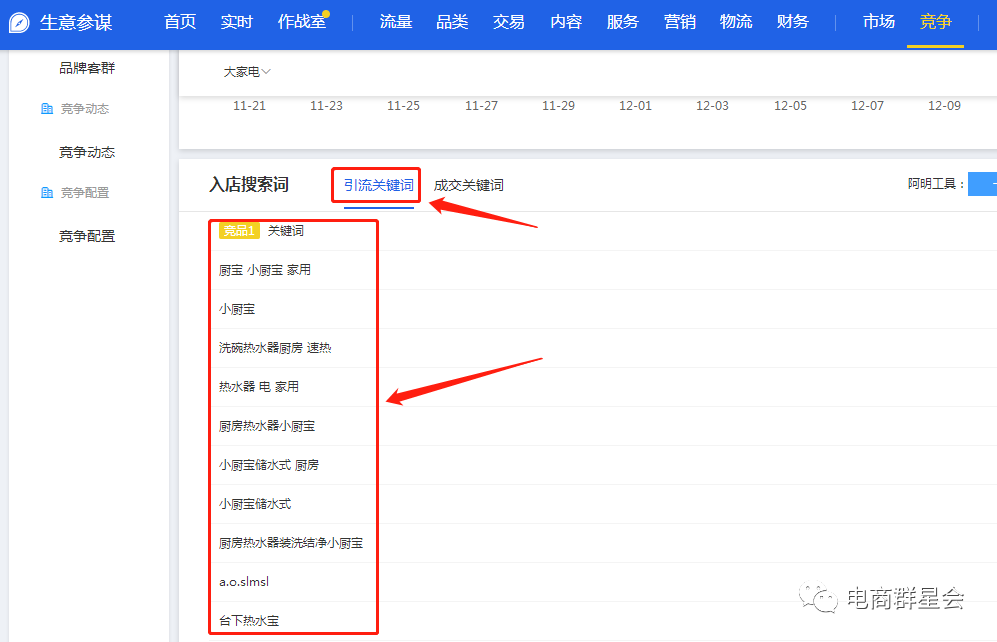This screenshot has height=642, width=997.
Task: Select keyword a.o.slmsl
Action: click(x=244, y=582)
